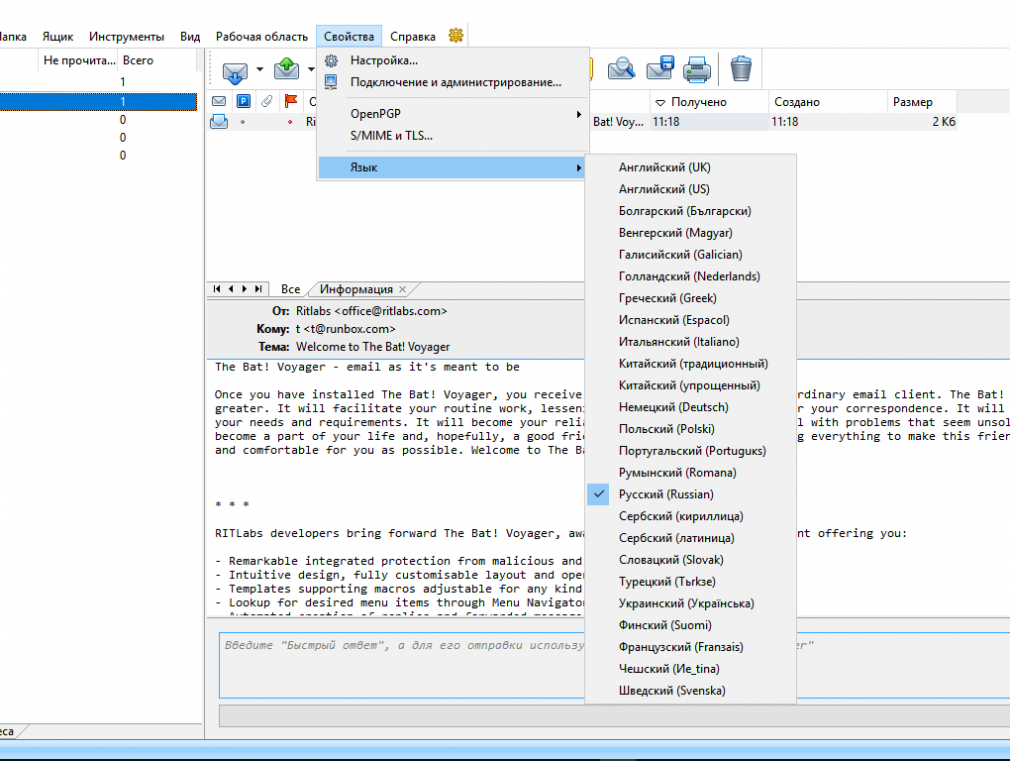
Task: Choose Украинский language option
Action: 691,604
